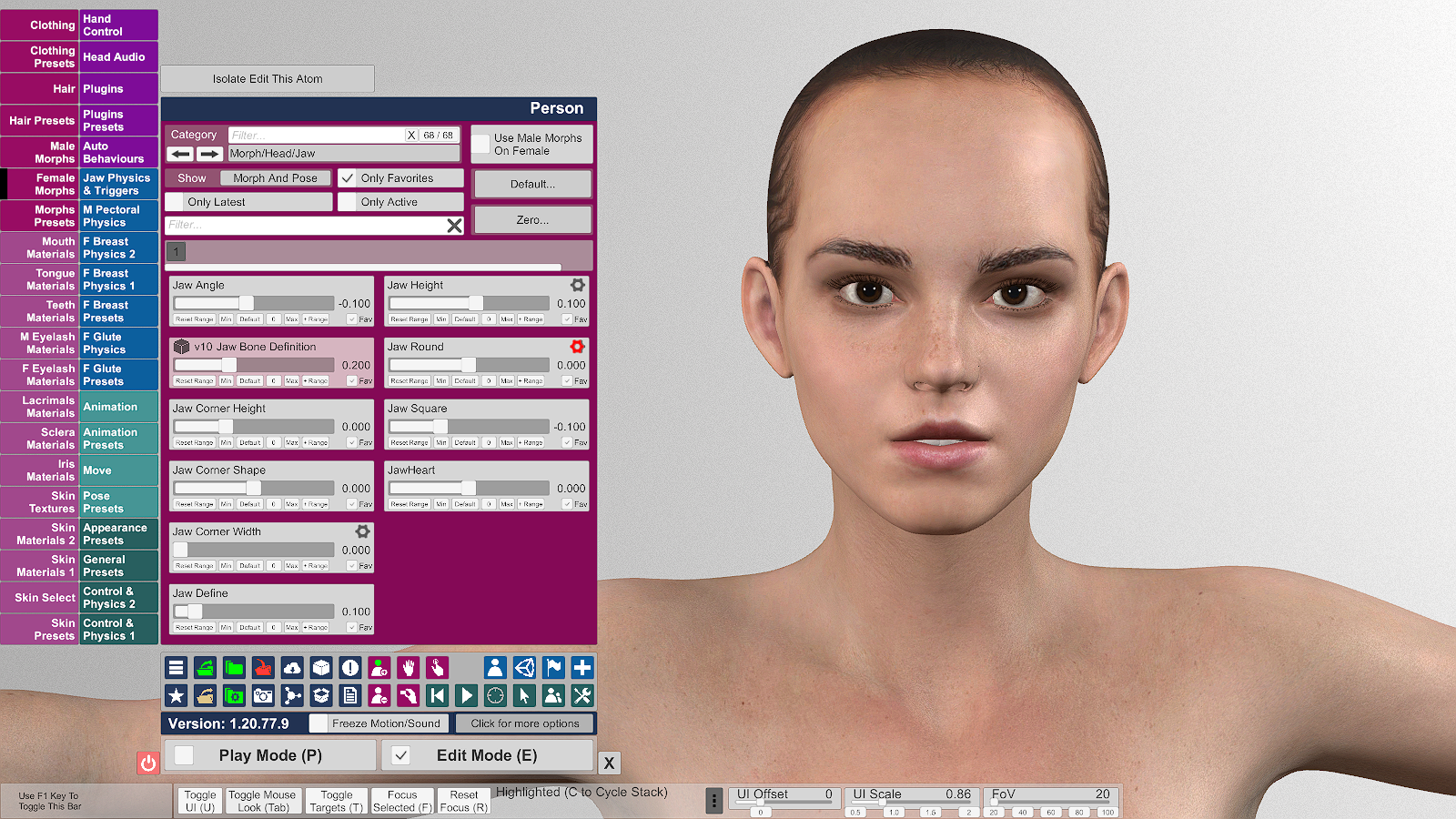
Task: Go to next category with right arrow
Action: (209, 154)
